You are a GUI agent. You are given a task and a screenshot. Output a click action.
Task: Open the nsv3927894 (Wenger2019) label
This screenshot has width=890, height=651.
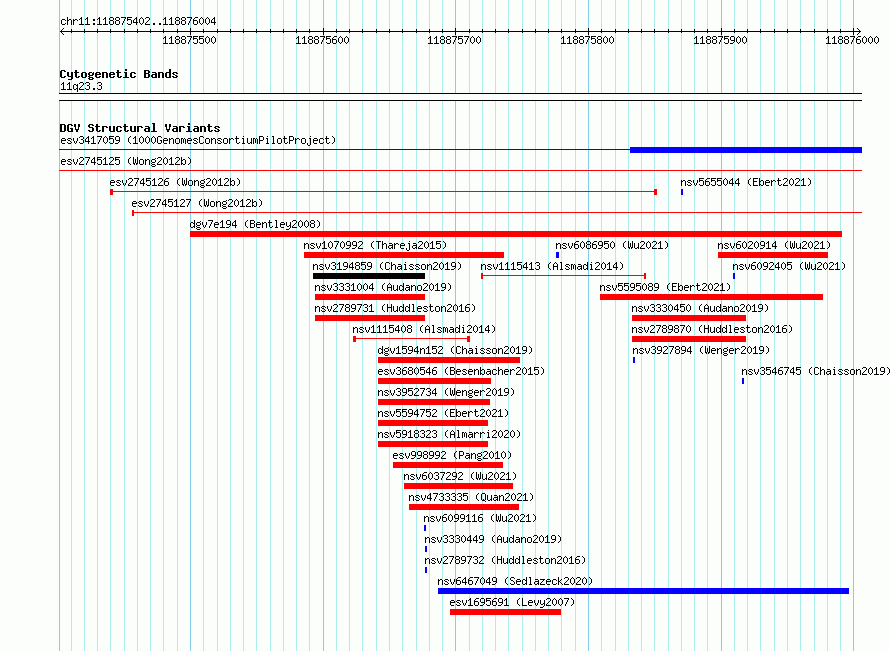tap(701, 350)
